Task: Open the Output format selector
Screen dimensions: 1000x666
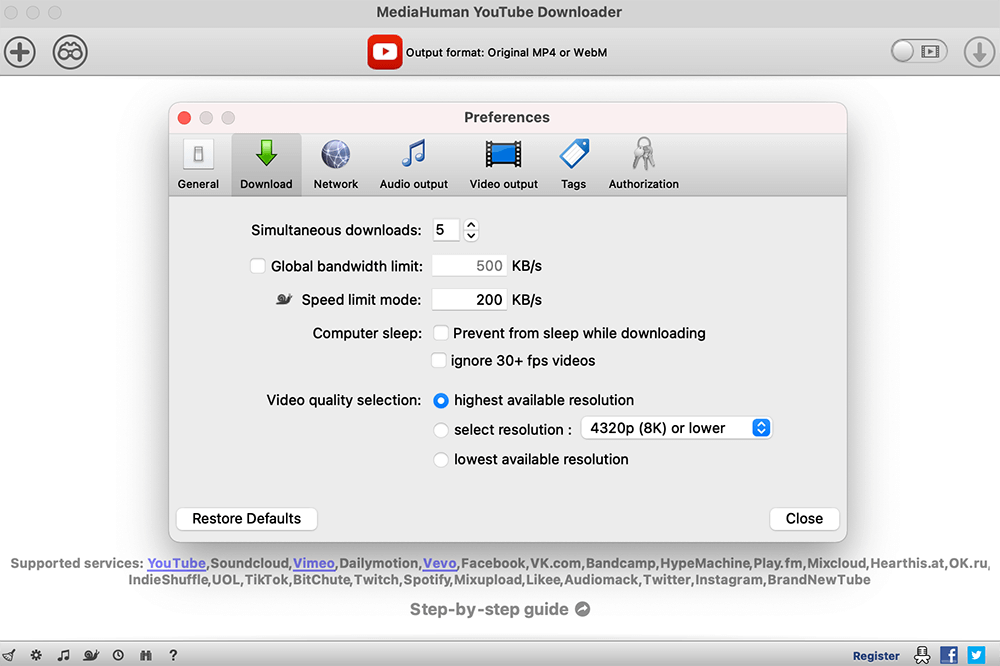Action: pyautogui.click(x=488, y=52)
